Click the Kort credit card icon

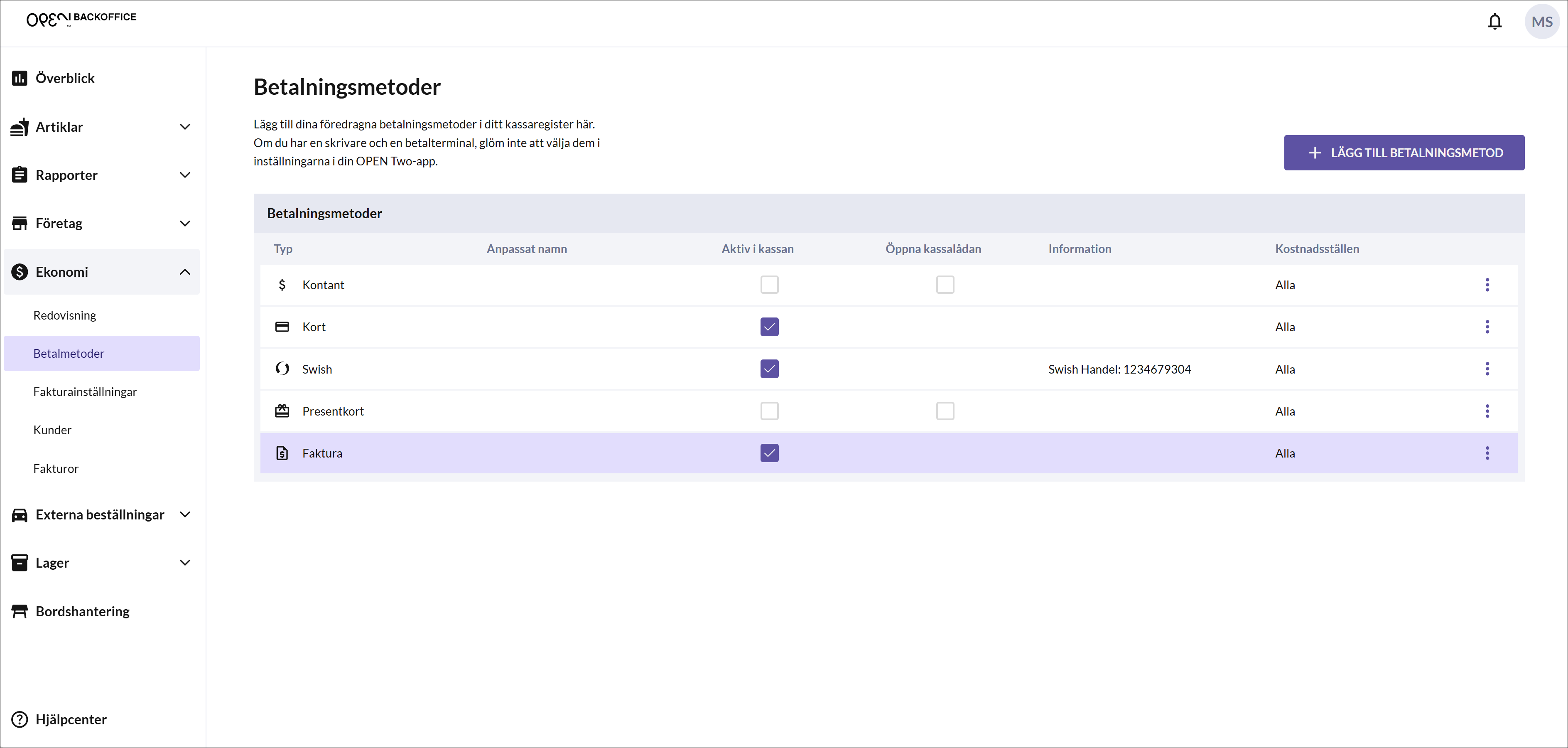[x=282, y=327]
